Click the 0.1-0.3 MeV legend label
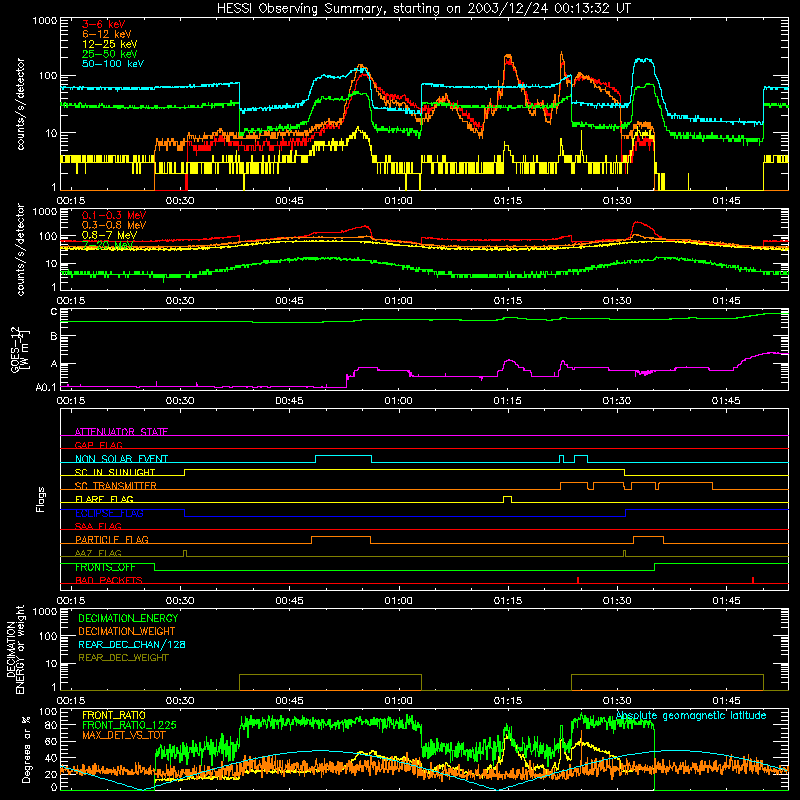The image size is (800, 800). click(x=114, y=215)
